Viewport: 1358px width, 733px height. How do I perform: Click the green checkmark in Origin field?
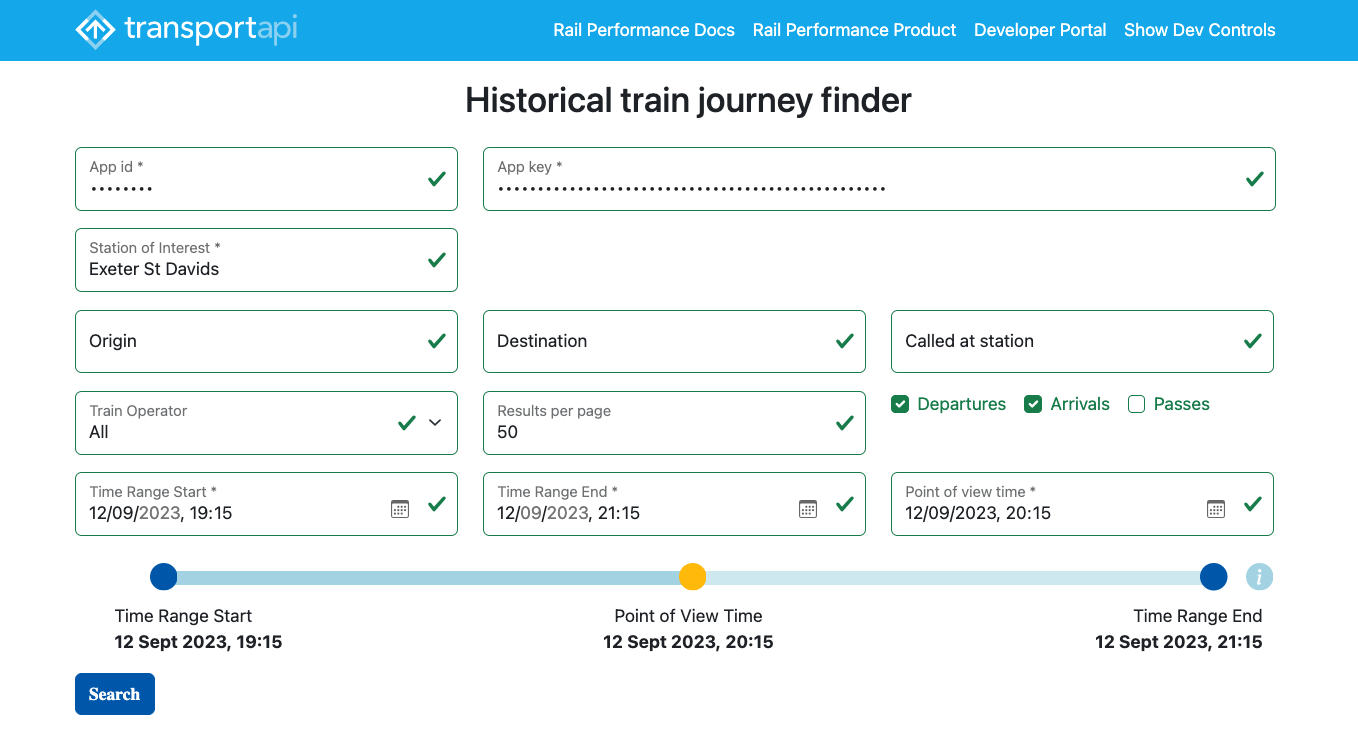pos(437,341)
